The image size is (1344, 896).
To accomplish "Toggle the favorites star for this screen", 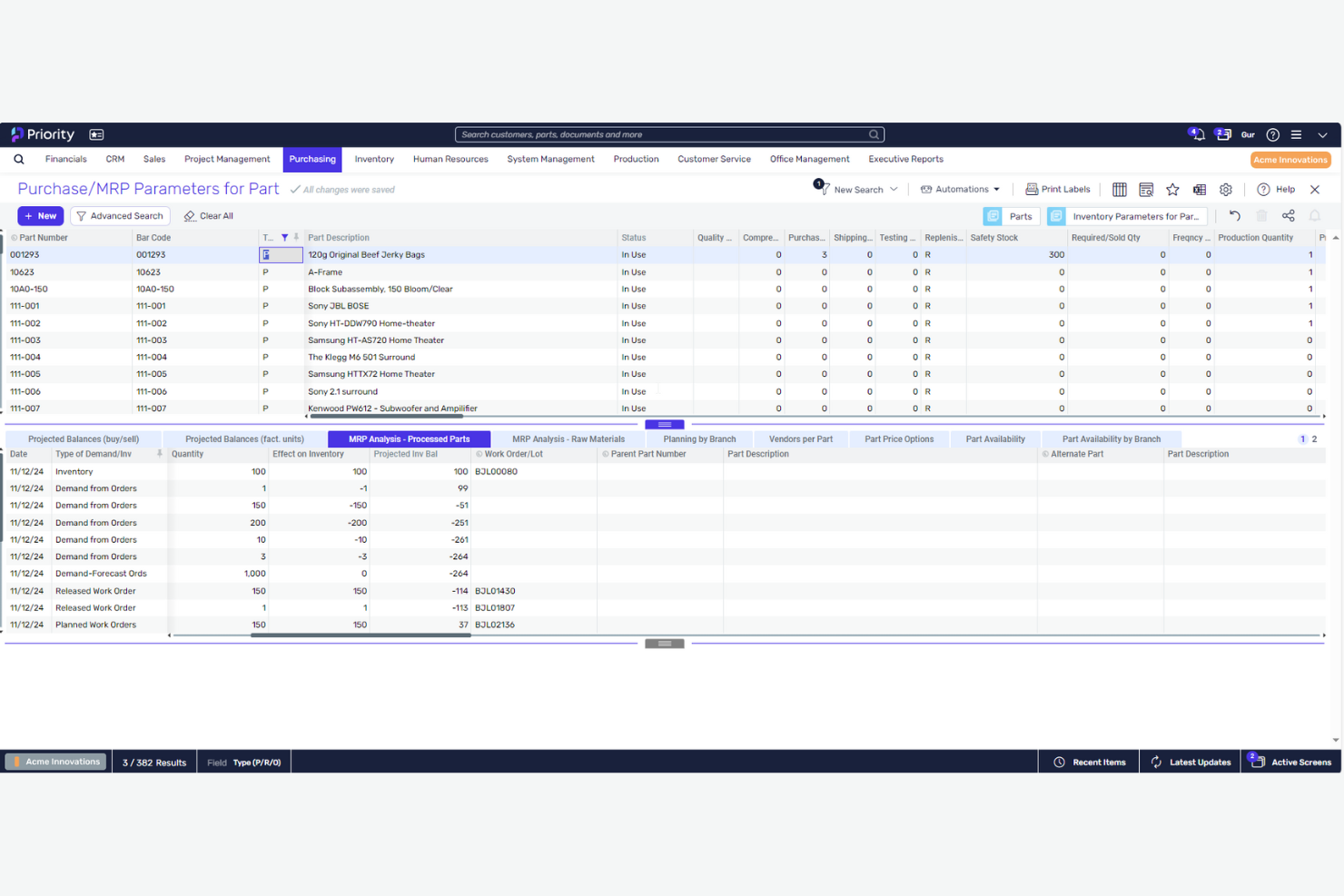I will (x=1172, y=189).
